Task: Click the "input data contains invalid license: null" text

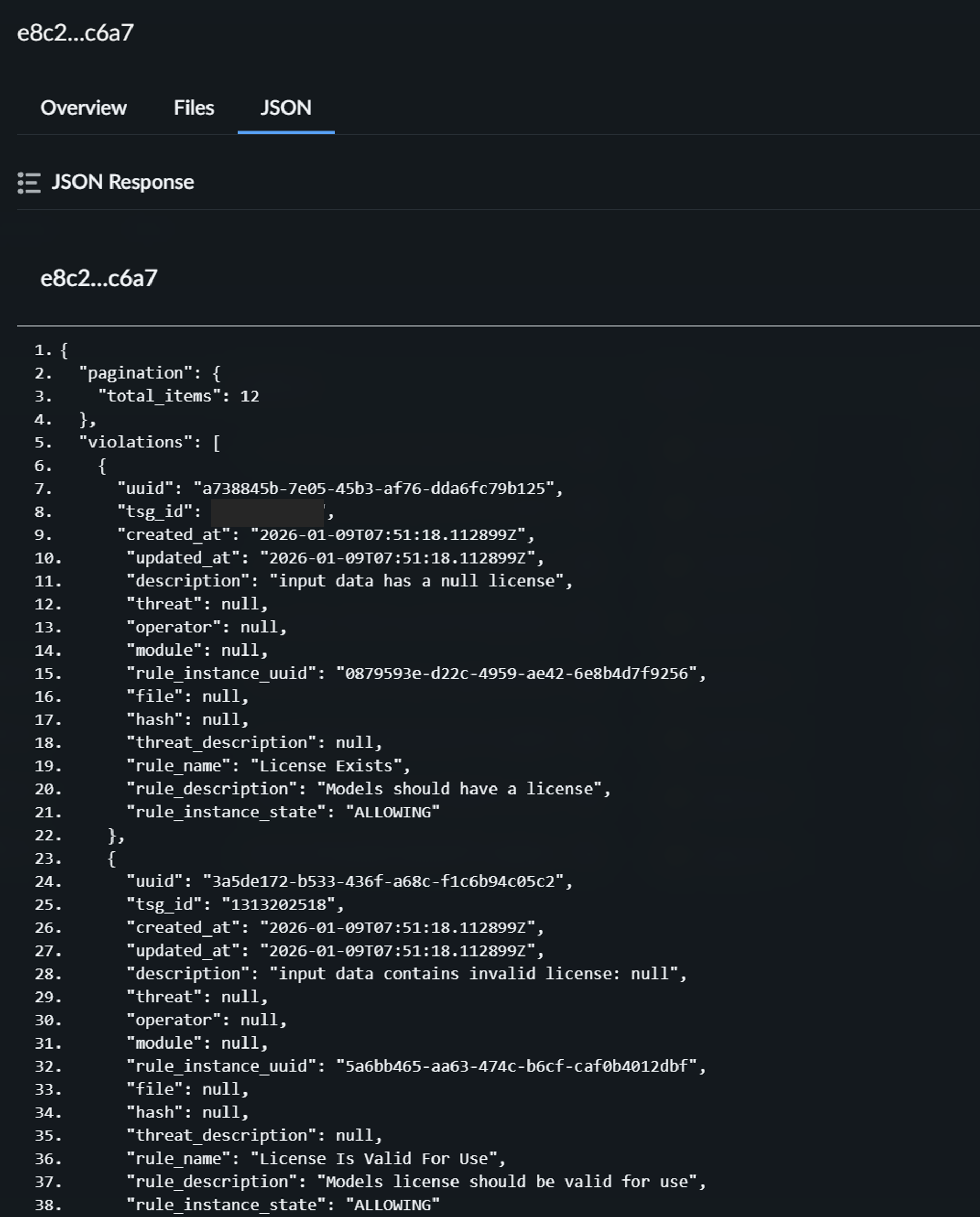Action: [x=473, y=973]
